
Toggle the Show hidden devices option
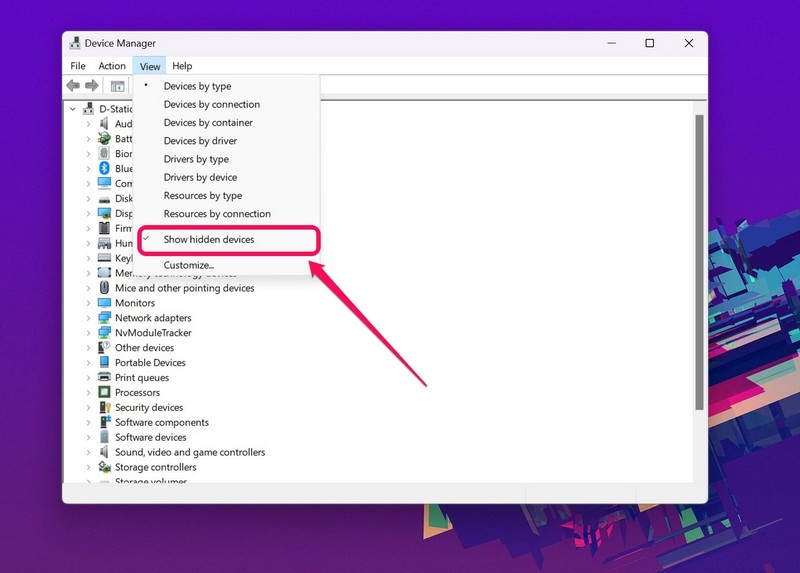click(209, 240)
